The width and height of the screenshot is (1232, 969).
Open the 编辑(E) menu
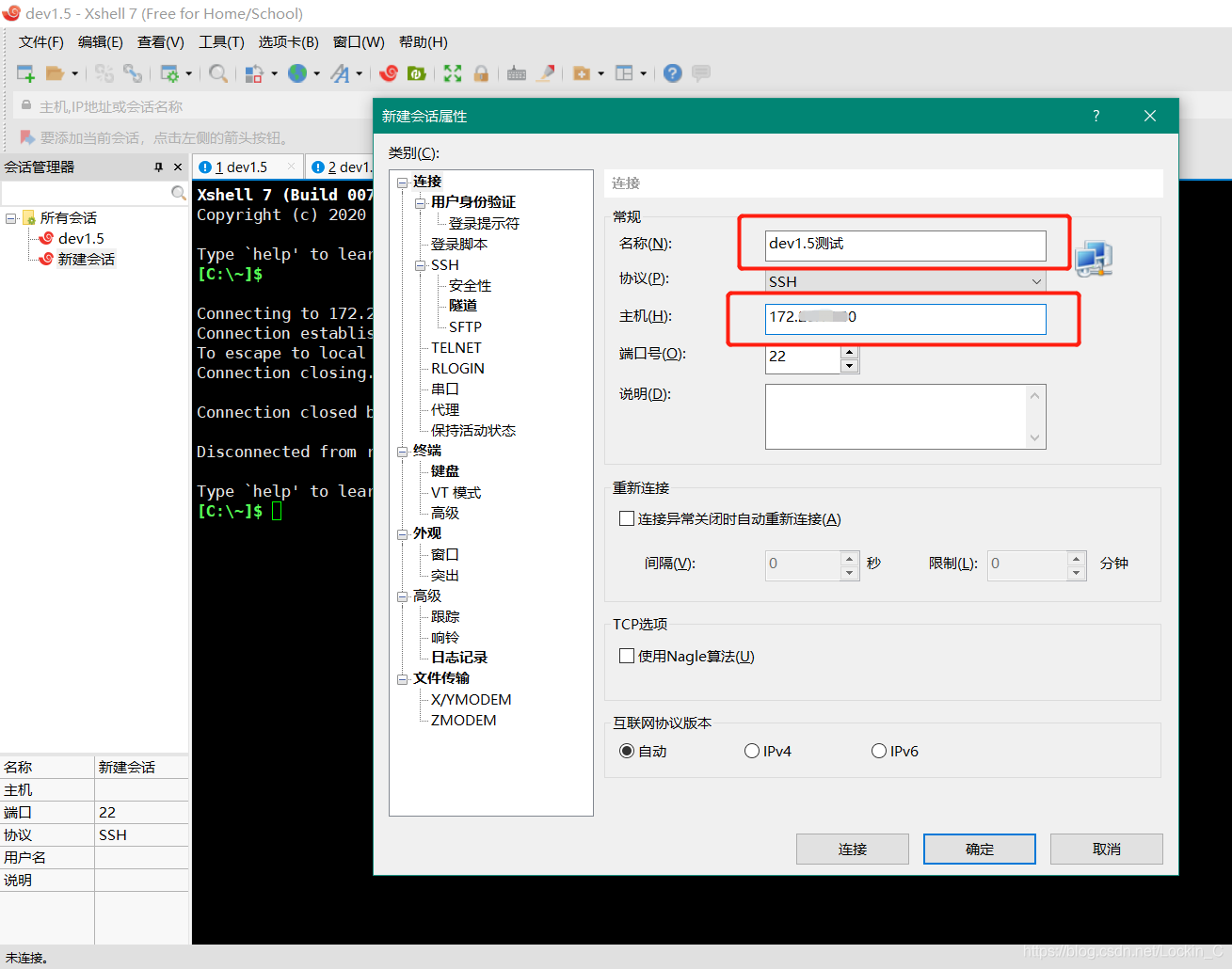coord(101,42)
